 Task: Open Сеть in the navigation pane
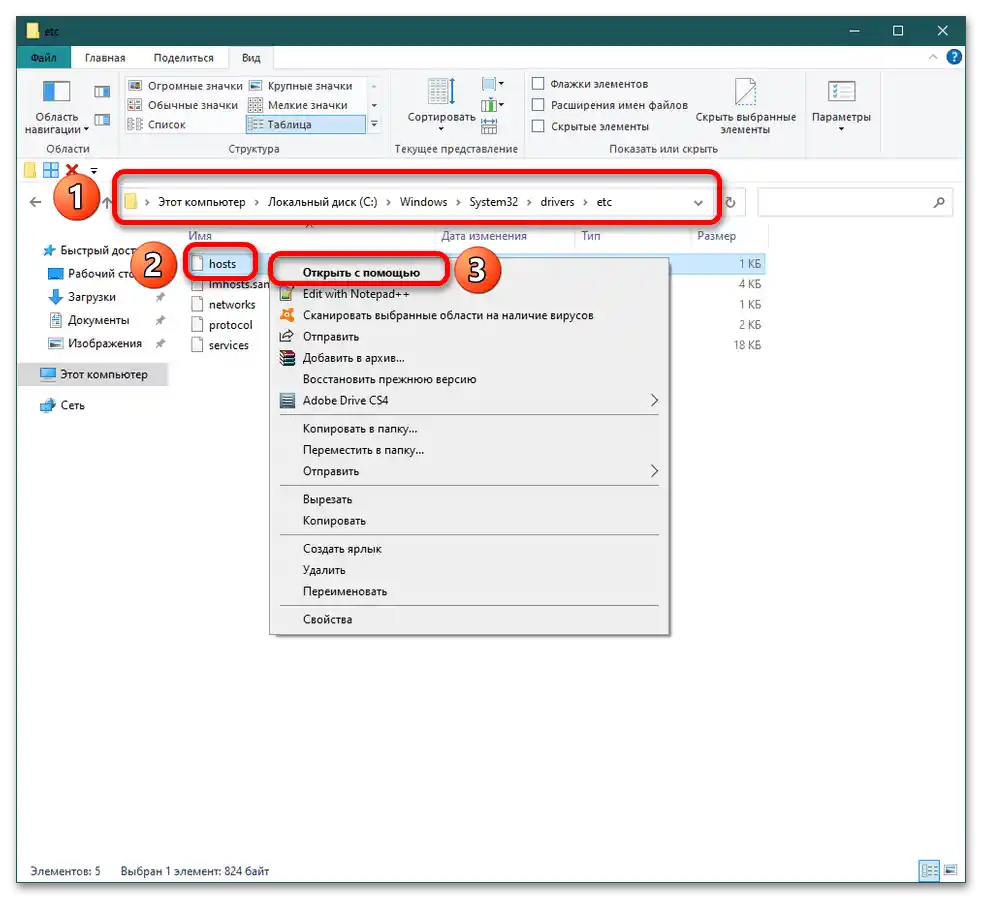click(x=72, y=405)
